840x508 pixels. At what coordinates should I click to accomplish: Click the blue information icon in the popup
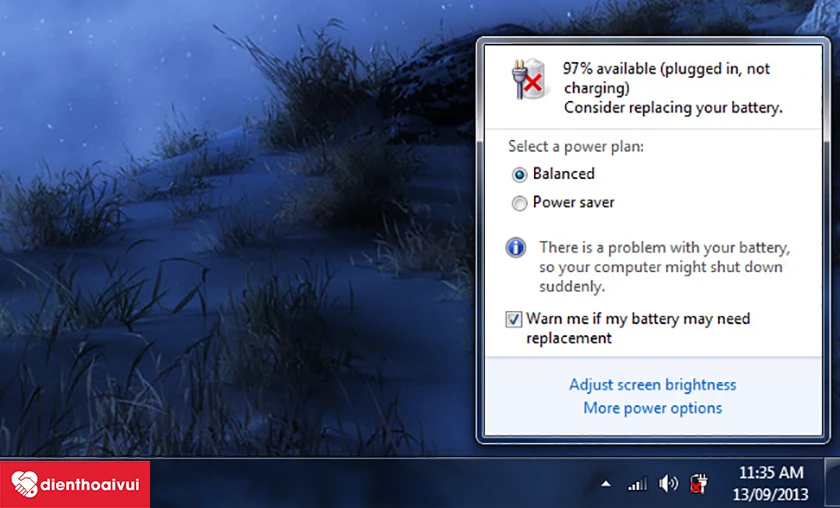coord(515,248)
